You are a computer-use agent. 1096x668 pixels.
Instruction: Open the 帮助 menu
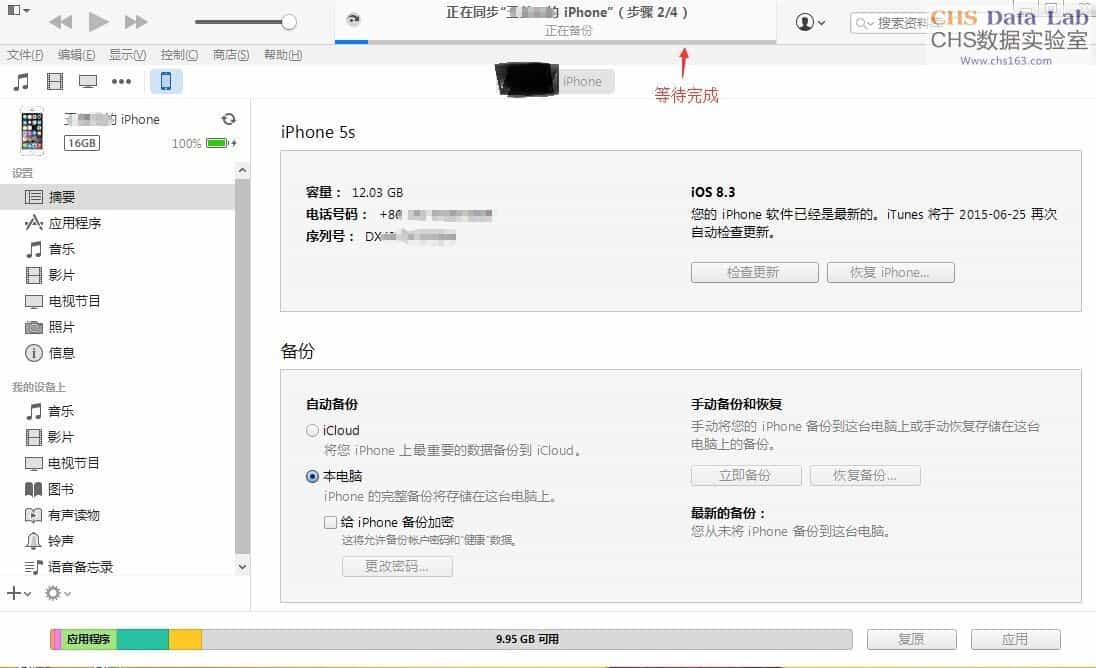point(283,55)
